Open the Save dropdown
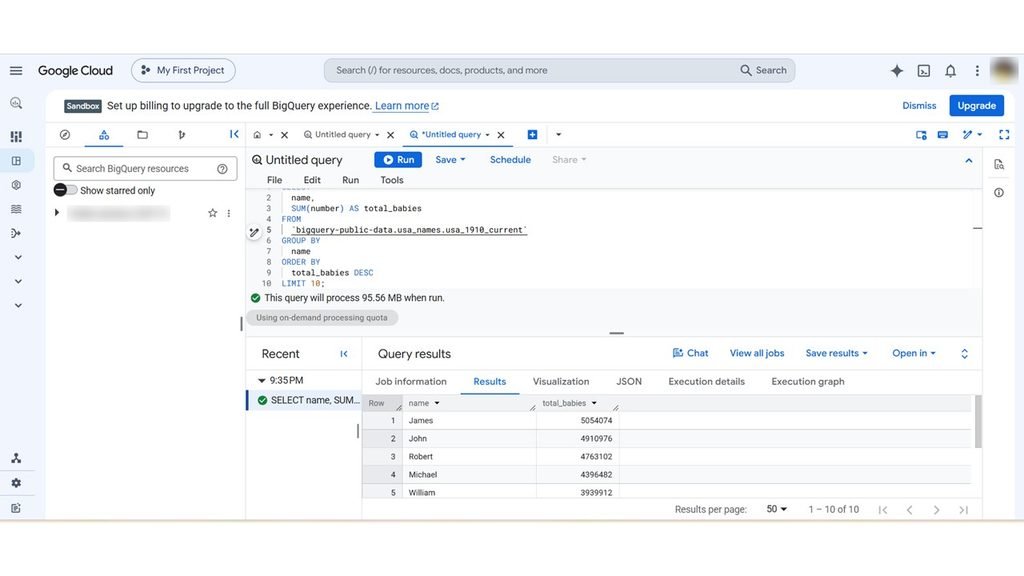 pyautogui.click(x=450, y=159)
